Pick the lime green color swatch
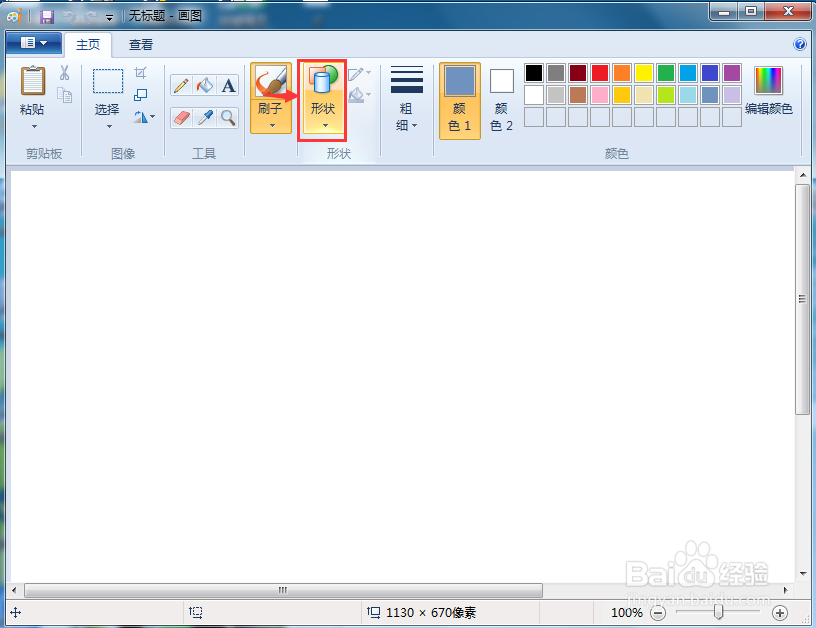Viewport: 816px width, 628px height. [x=666, y=95]
